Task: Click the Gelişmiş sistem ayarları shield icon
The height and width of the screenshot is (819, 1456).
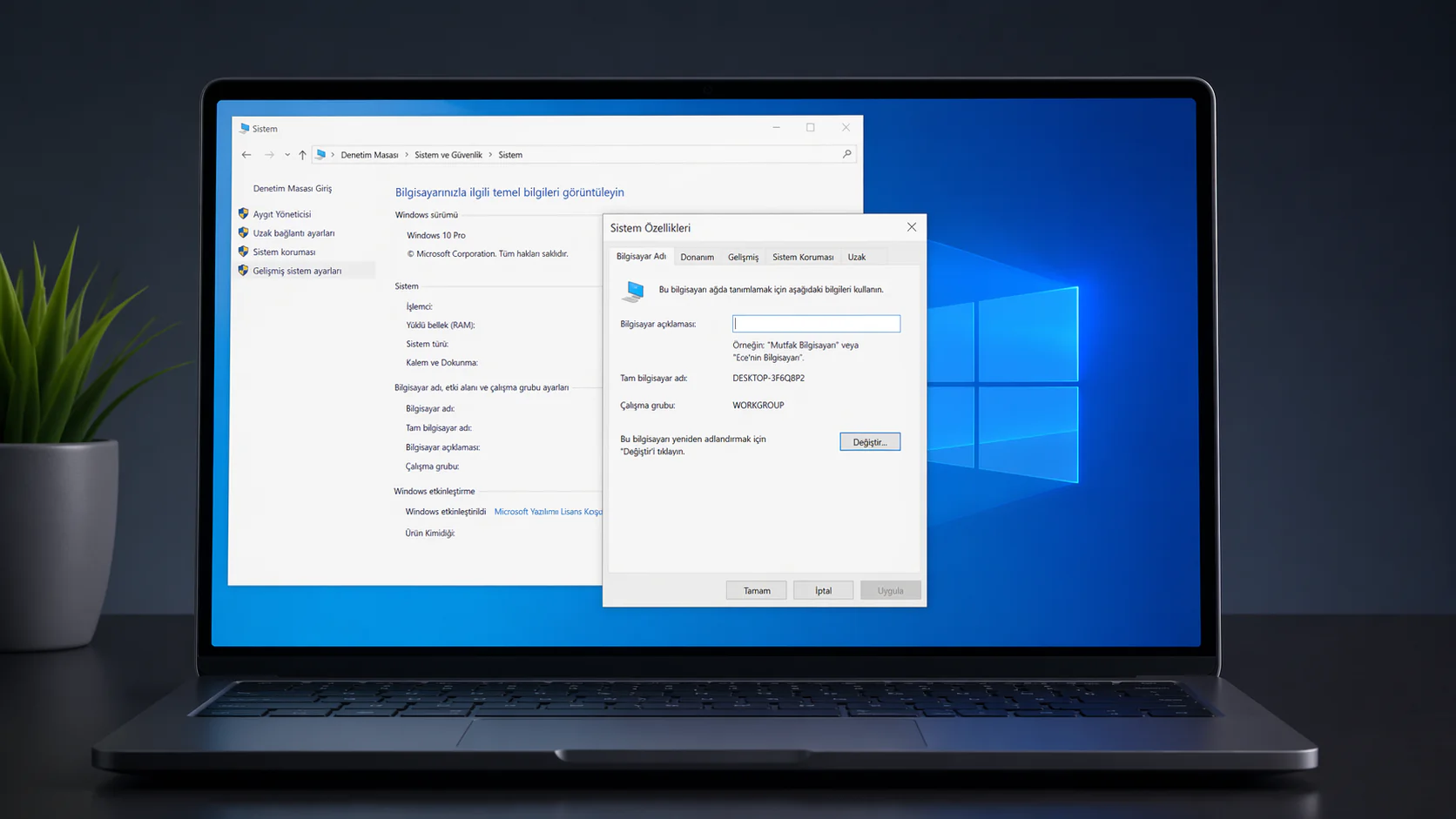Action: point(243,270)
